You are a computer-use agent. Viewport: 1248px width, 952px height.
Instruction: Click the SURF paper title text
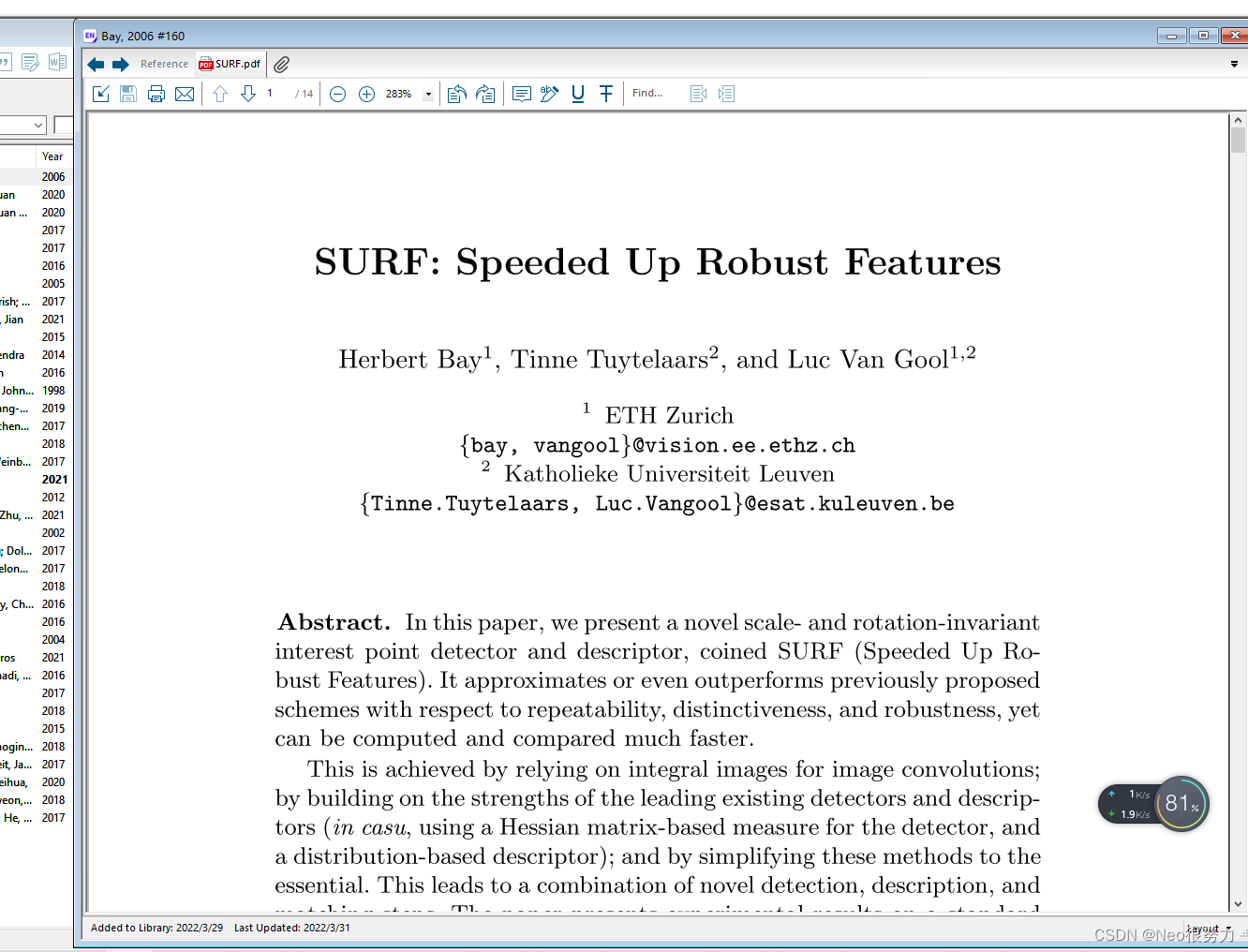click(x=658, y=262)
